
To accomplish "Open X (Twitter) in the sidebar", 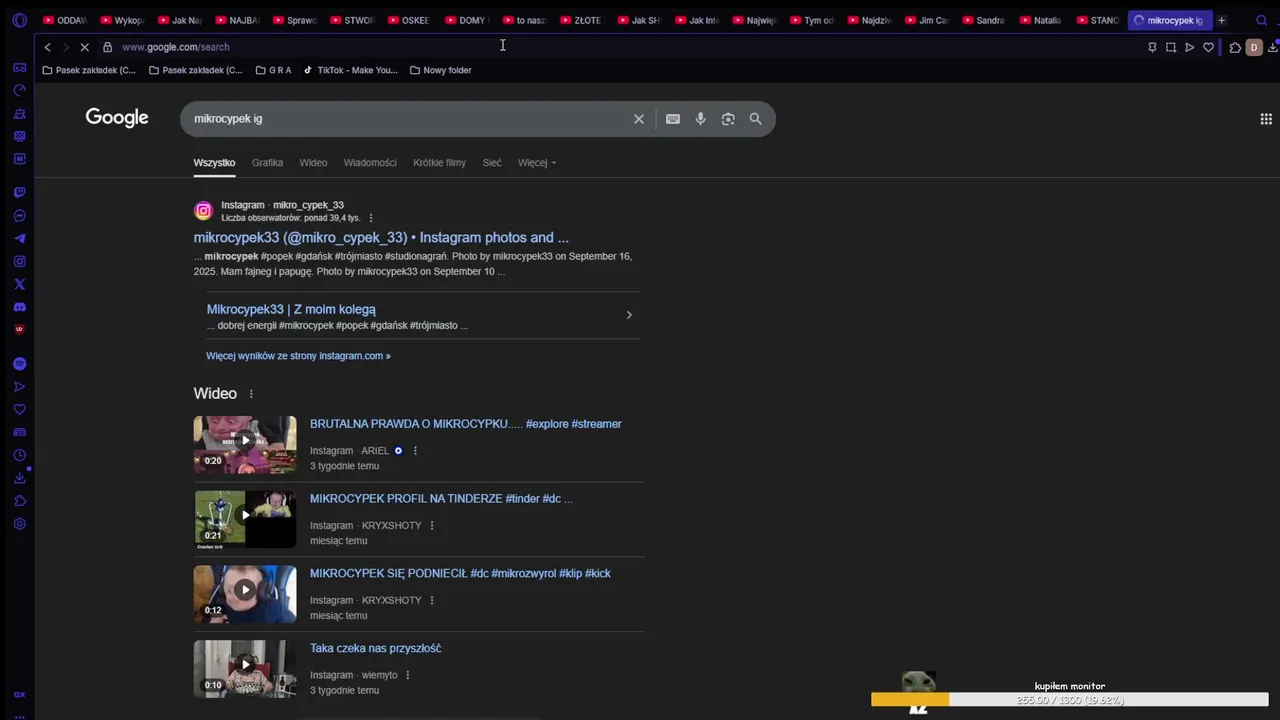I will (19, 285).
